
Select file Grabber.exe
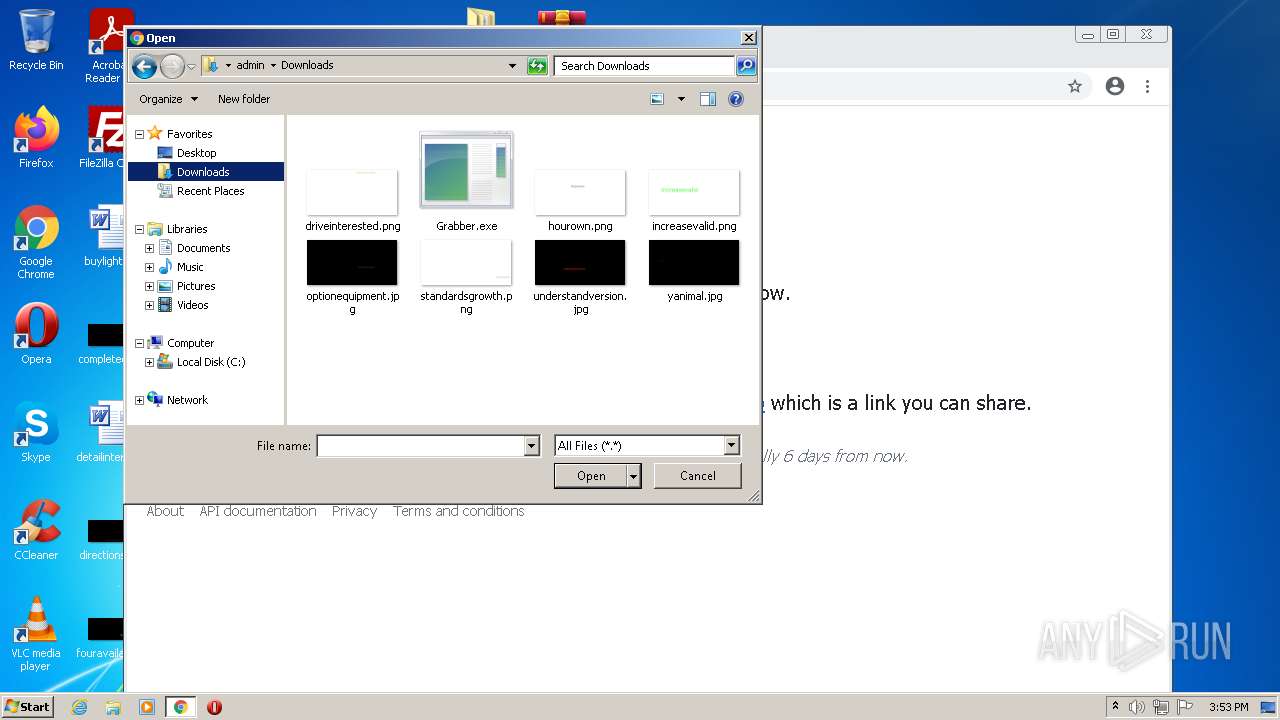(466, 184)
